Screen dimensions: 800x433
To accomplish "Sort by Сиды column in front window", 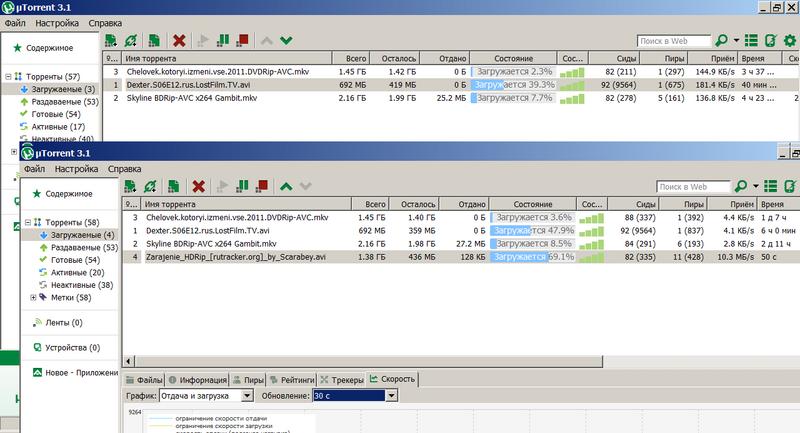I will tap(633, 204).
